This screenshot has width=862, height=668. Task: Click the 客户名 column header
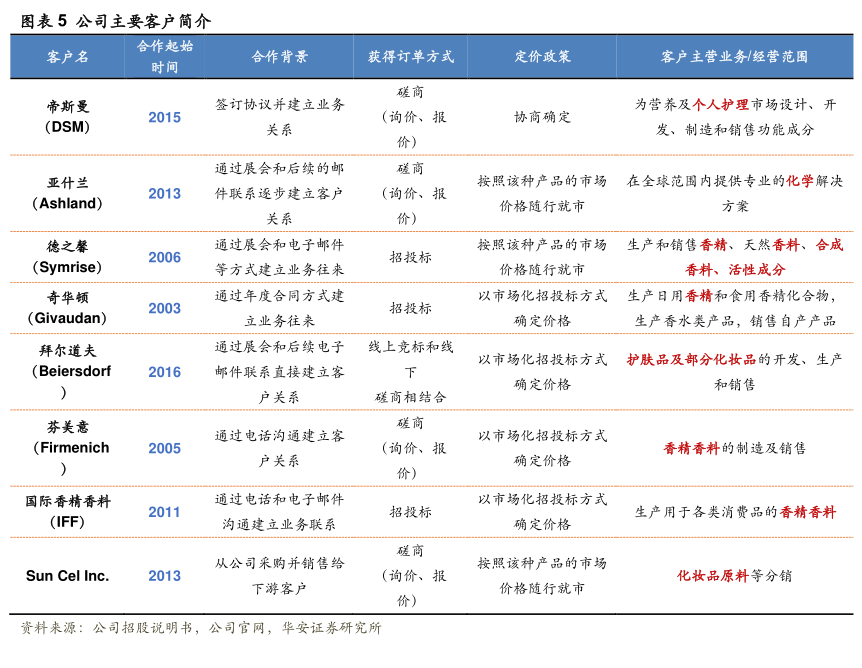pos(67,57)
